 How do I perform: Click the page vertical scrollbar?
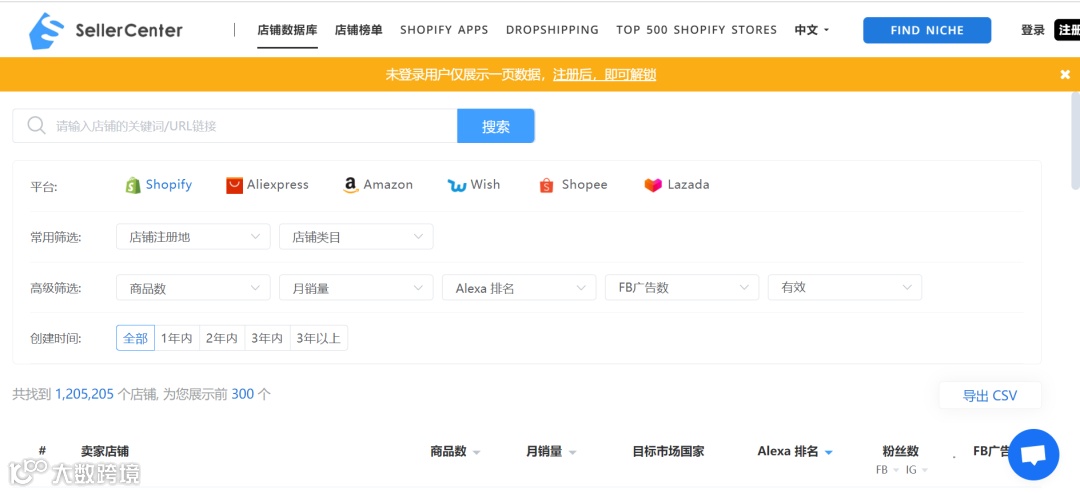tap(1075, 141)
